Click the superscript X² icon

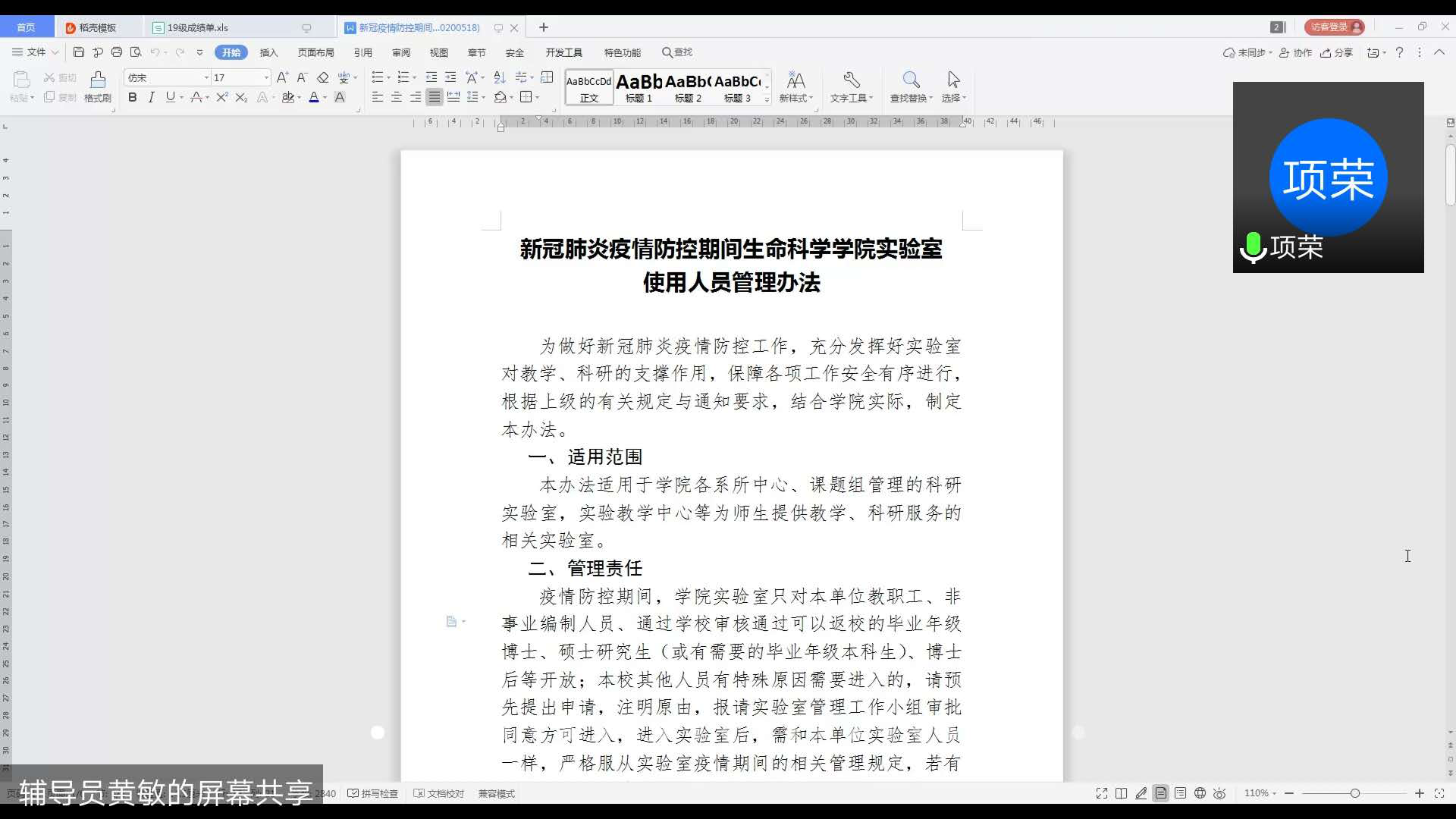(222, 97)
